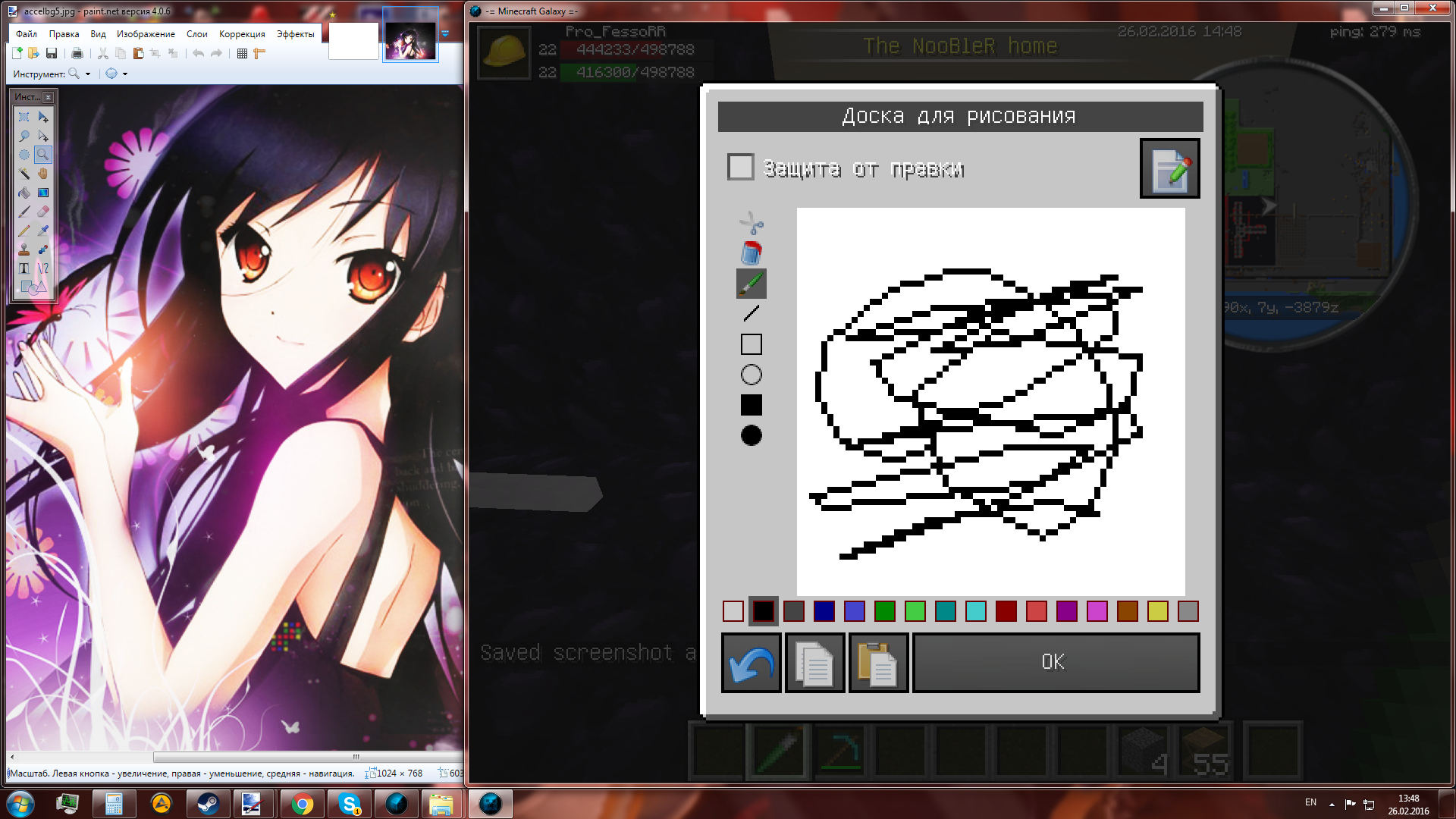Choose the hollow circle shape tool
Screen dimensions: 1456x819
point(751,375)
